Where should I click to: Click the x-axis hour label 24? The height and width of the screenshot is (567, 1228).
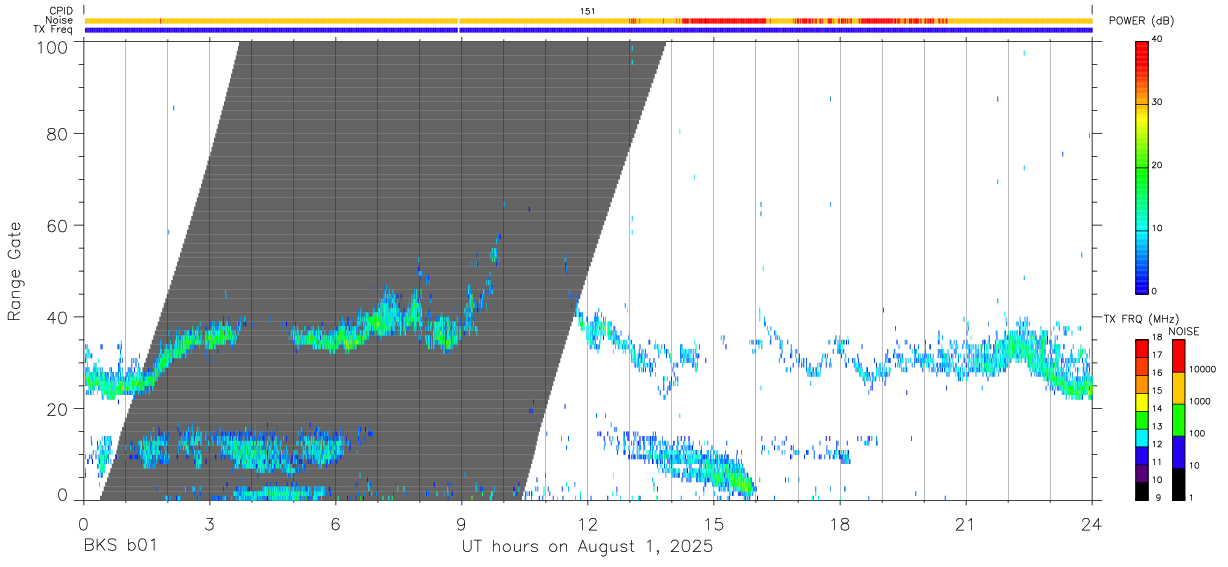[x=1091, y=524]
